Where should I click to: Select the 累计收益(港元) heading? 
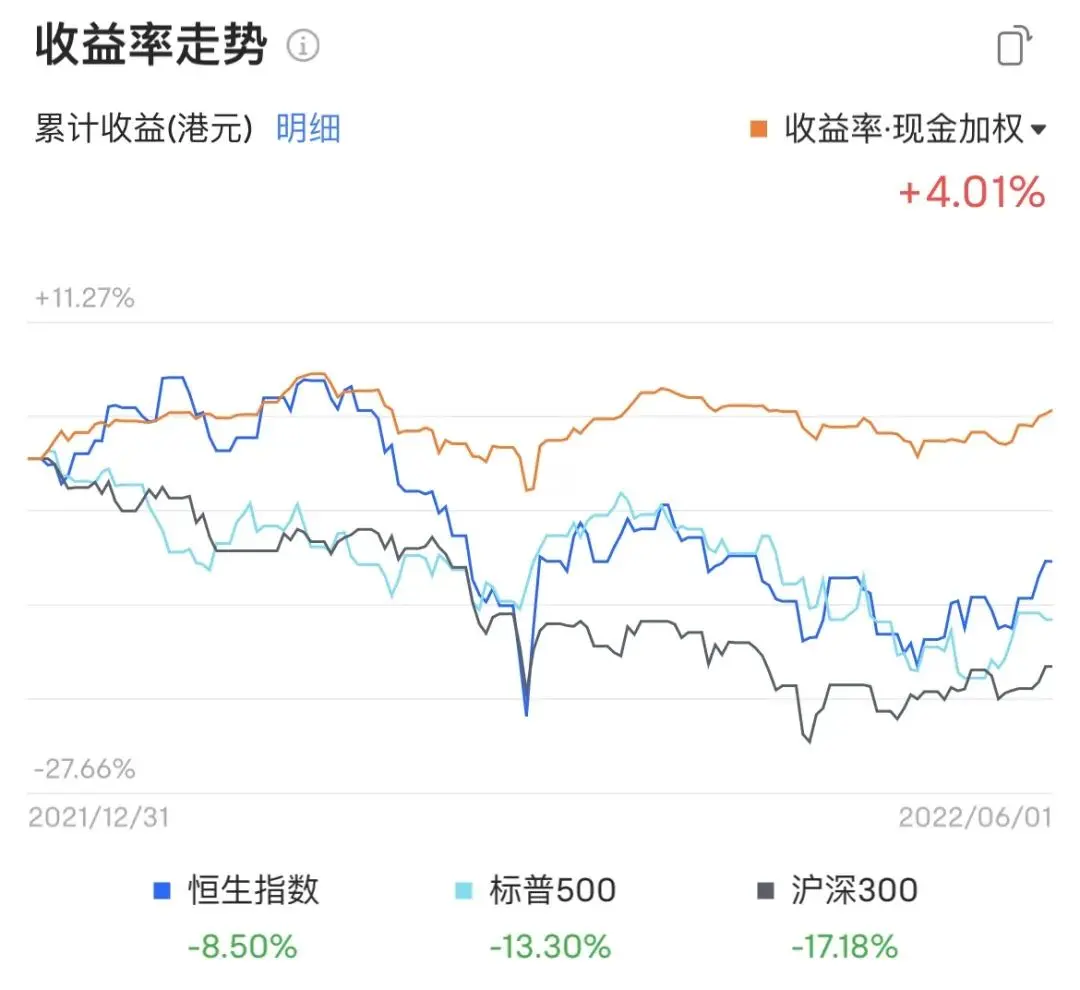click(x=144, y=129)
